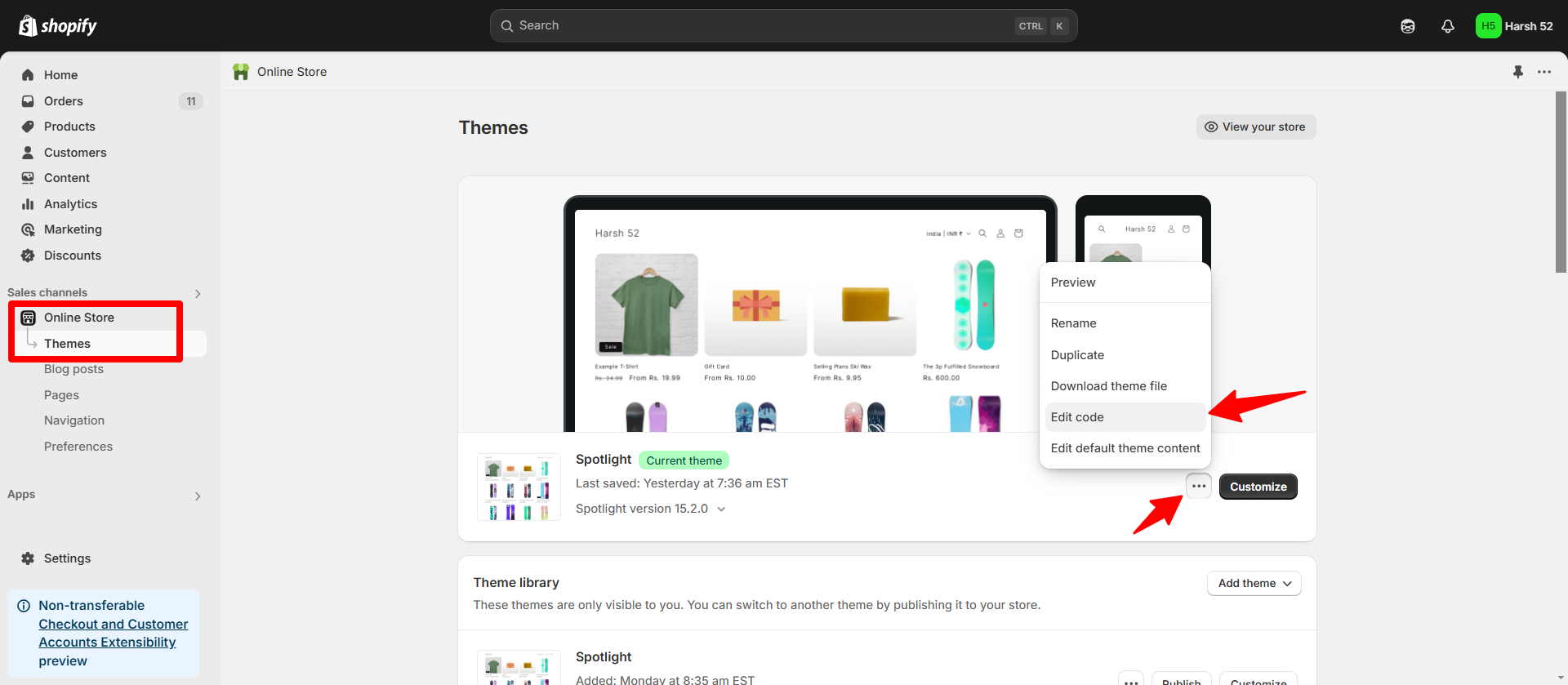Click Customize for current Spotlight theme

[x=1258, y=487]
